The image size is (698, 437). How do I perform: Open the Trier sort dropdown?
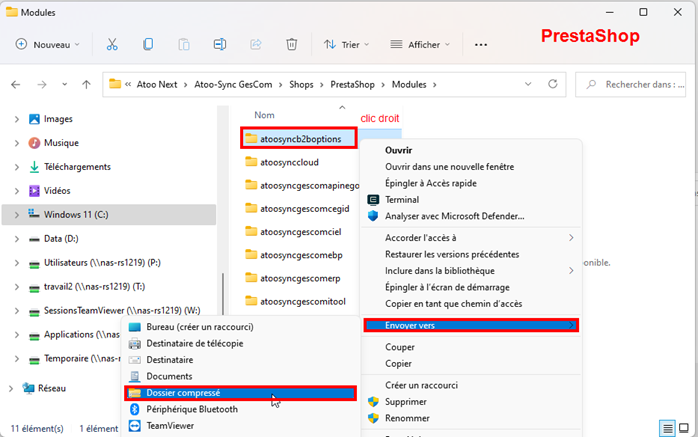[347, 45]
